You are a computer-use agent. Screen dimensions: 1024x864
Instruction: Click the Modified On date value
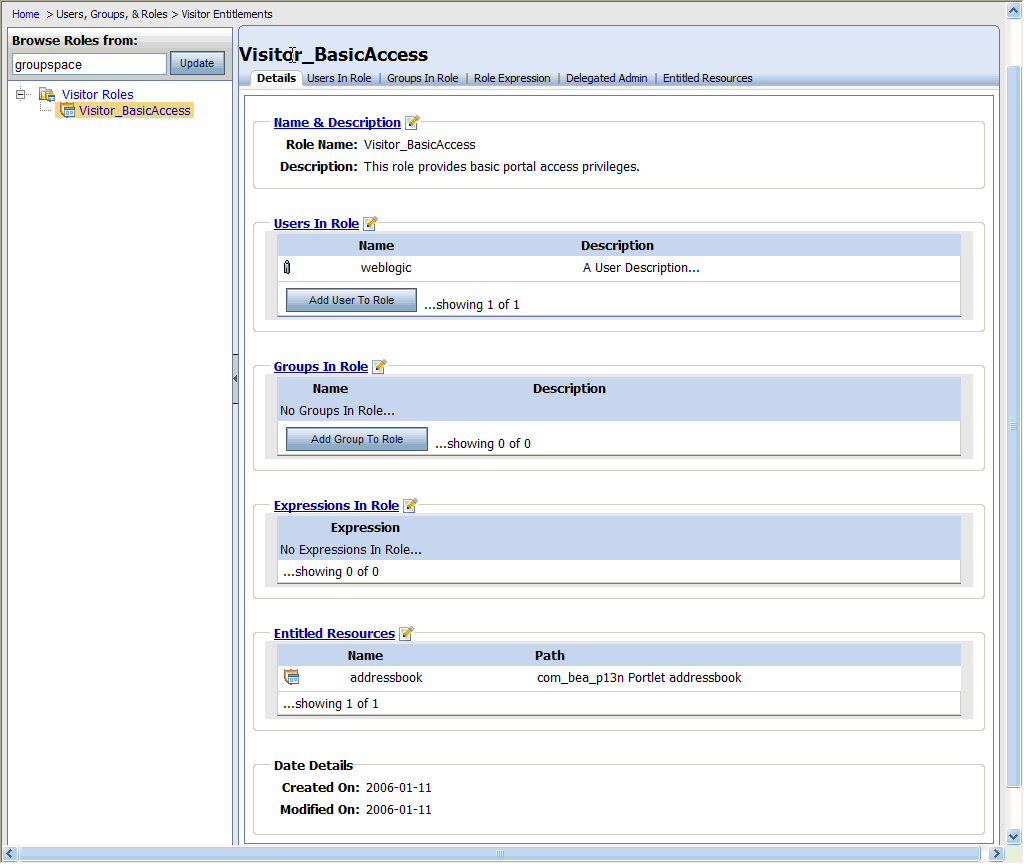coord(398,810)
